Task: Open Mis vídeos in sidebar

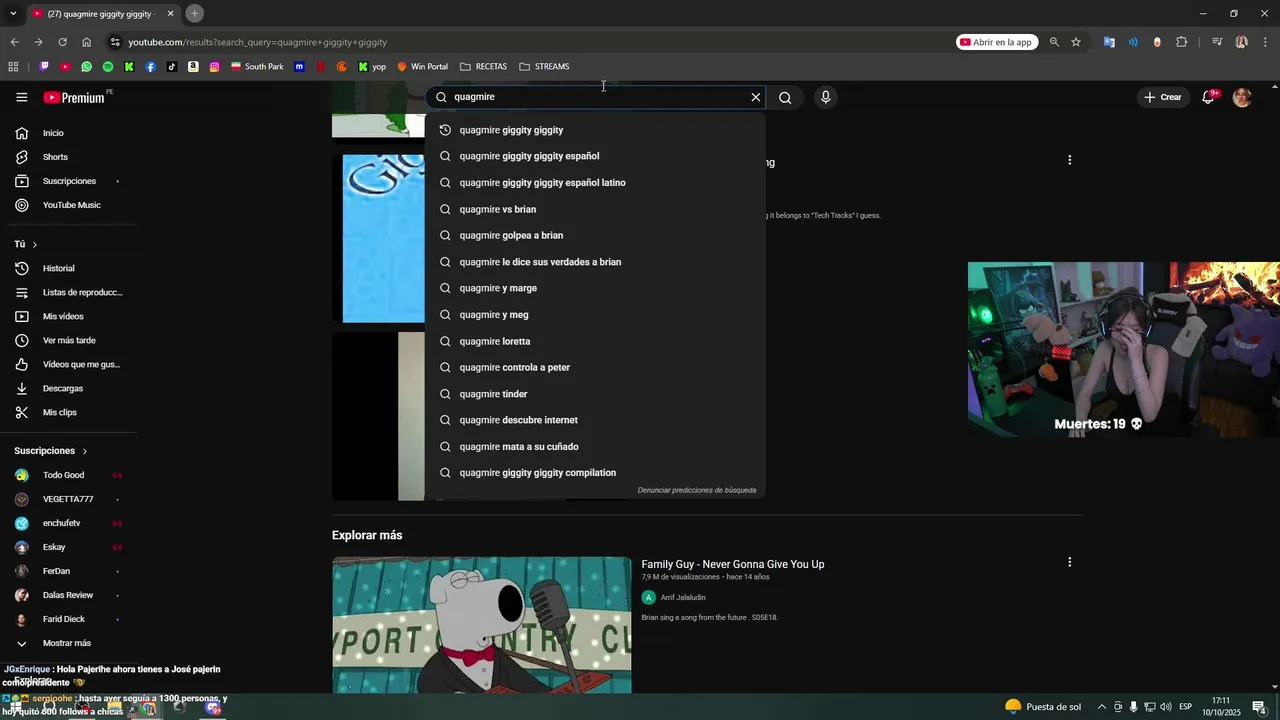Action: tap(69, 316)
